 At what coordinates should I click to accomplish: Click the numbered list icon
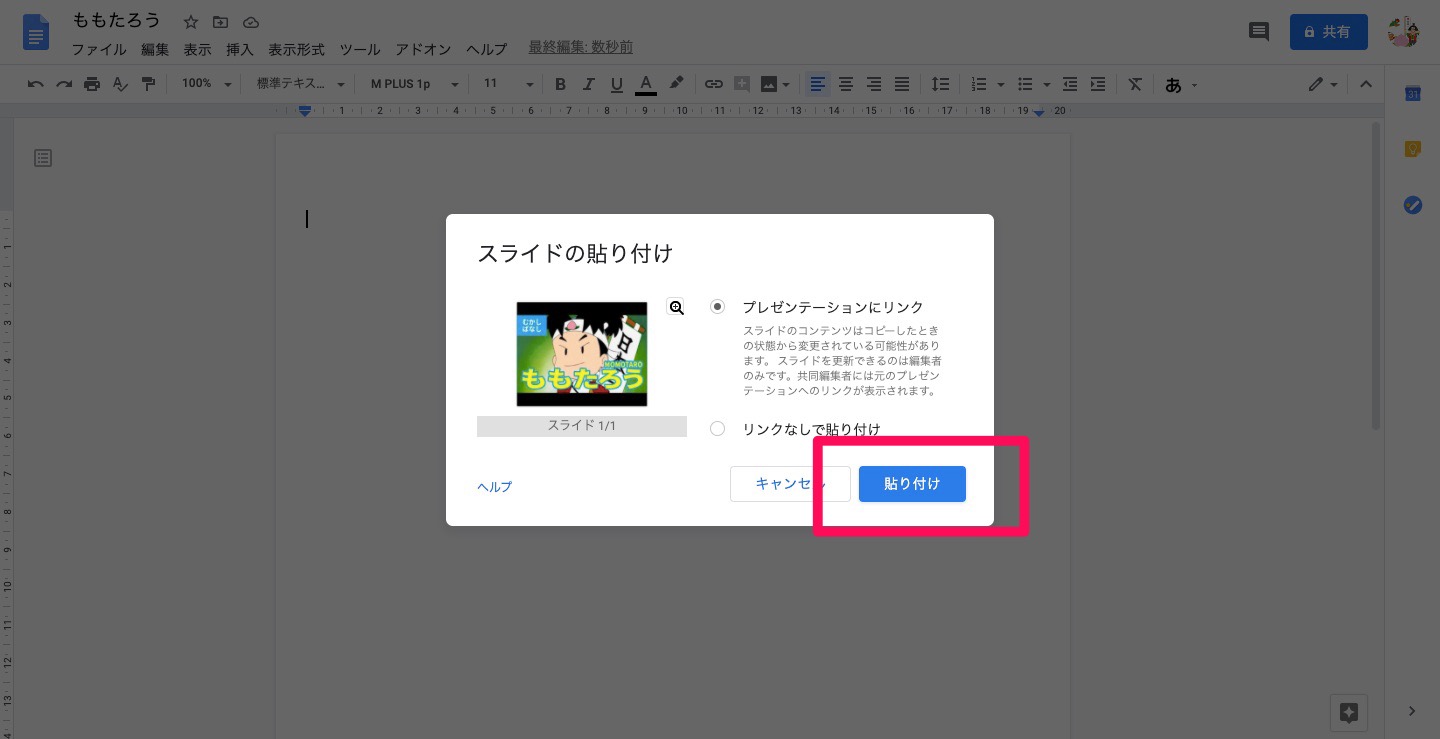[979, 84]
